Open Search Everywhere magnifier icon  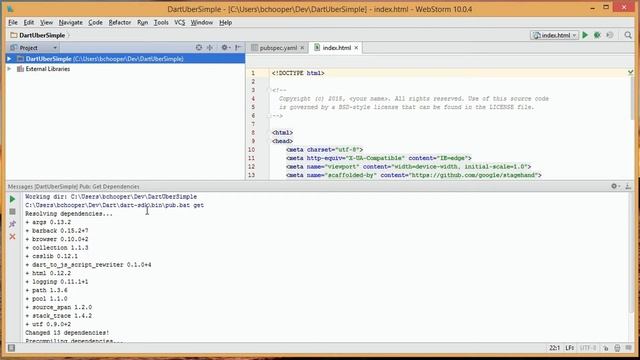tap(628, 35)
